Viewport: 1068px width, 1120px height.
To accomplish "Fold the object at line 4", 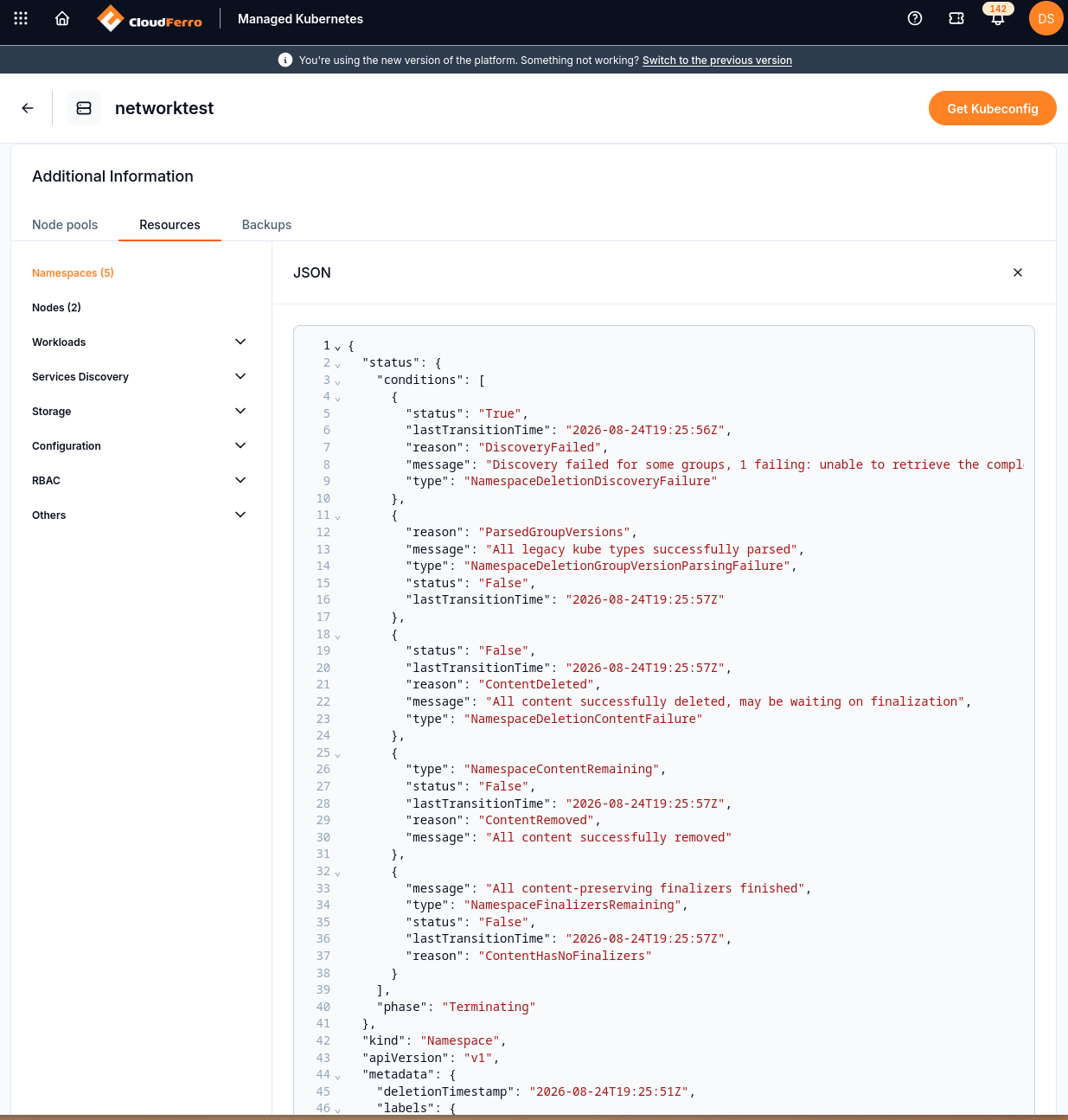I will (x=337, y=398).
